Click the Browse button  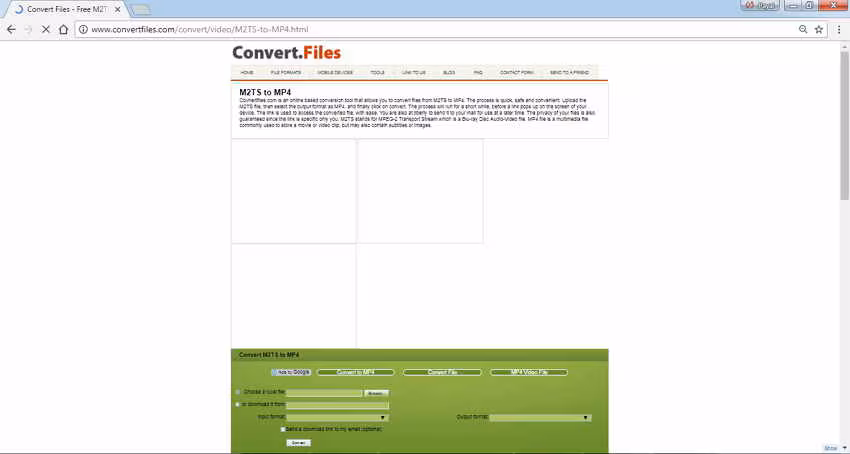coord(377,393)
